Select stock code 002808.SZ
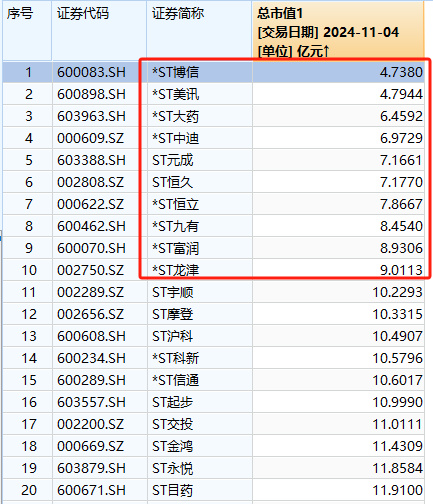This screenshot has height=504, width=433. [90, 182]
